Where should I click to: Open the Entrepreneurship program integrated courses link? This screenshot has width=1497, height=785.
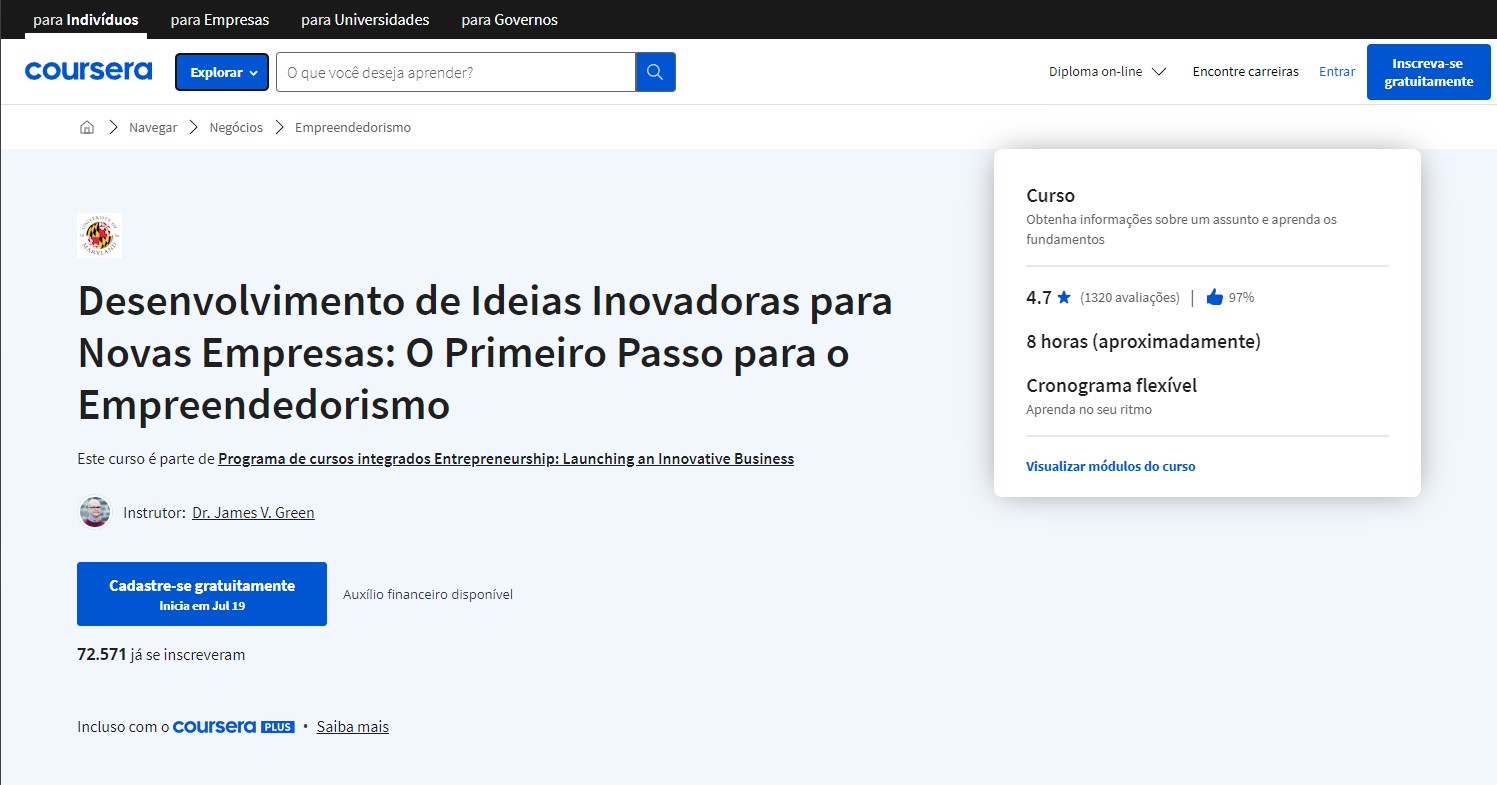point(506,459)
